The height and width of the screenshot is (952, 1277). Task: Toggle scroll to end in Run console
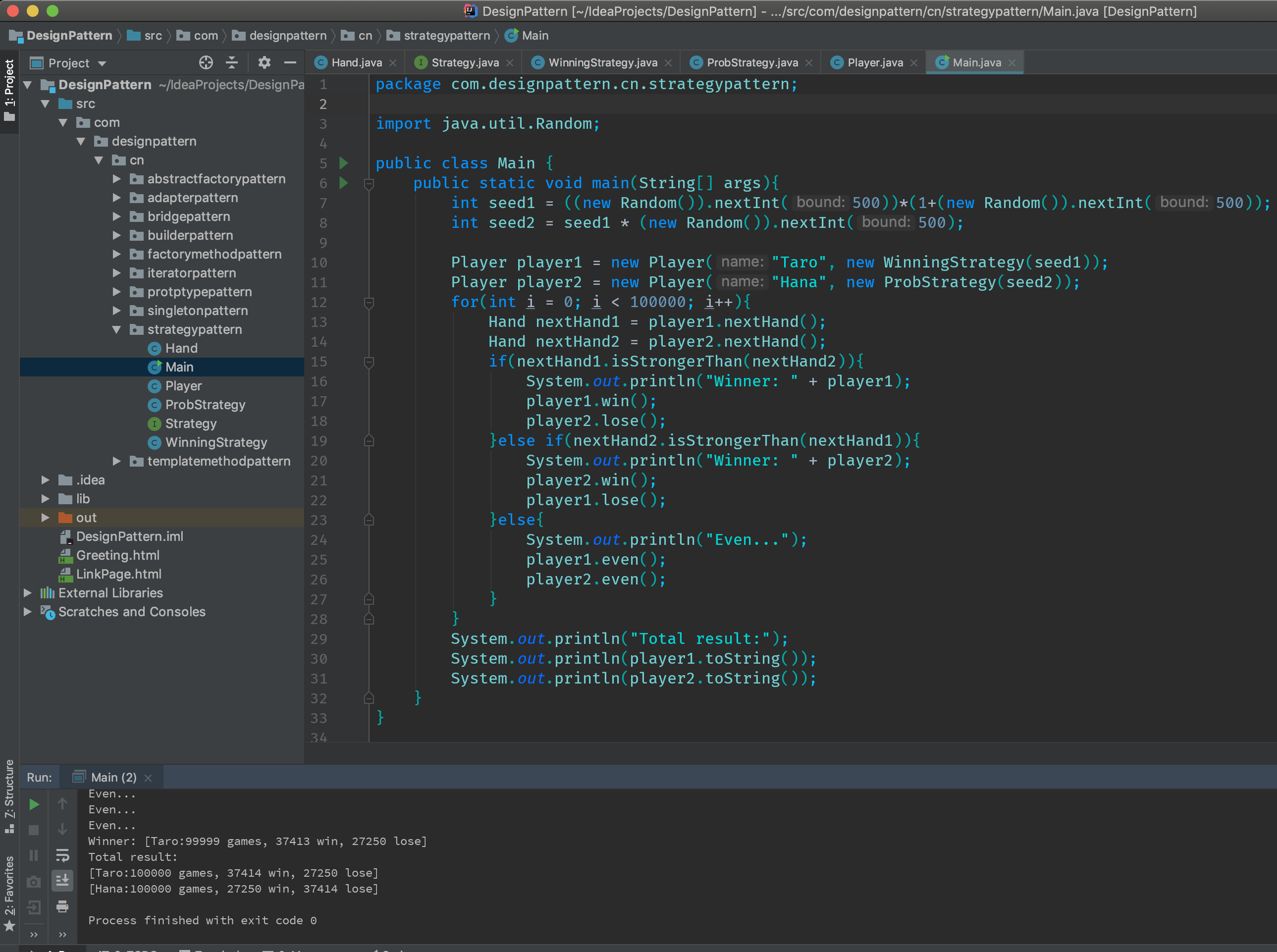[x=62, y=881]
